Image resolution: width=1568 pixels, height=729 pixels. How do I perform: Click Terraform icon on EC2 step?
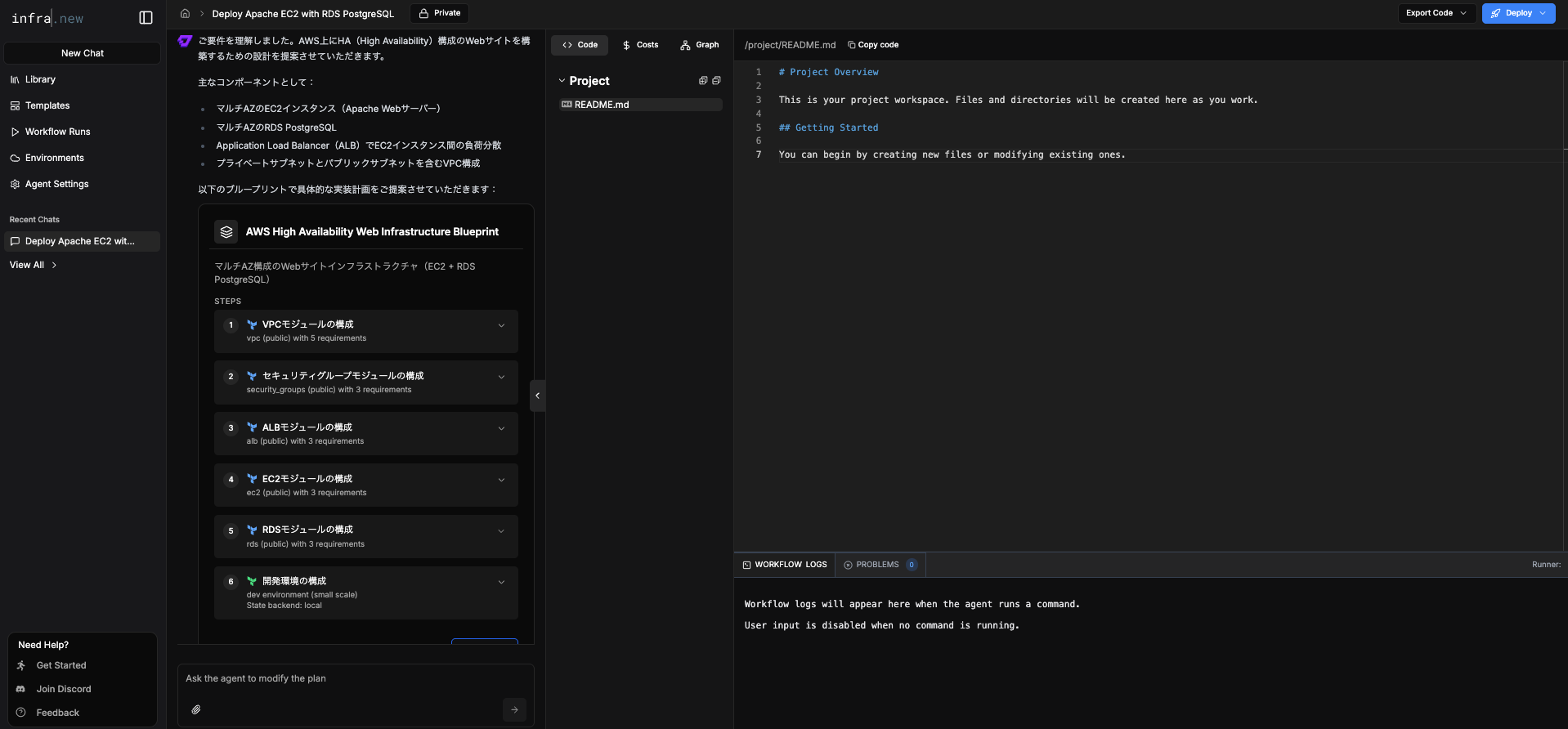pos(252,479)
